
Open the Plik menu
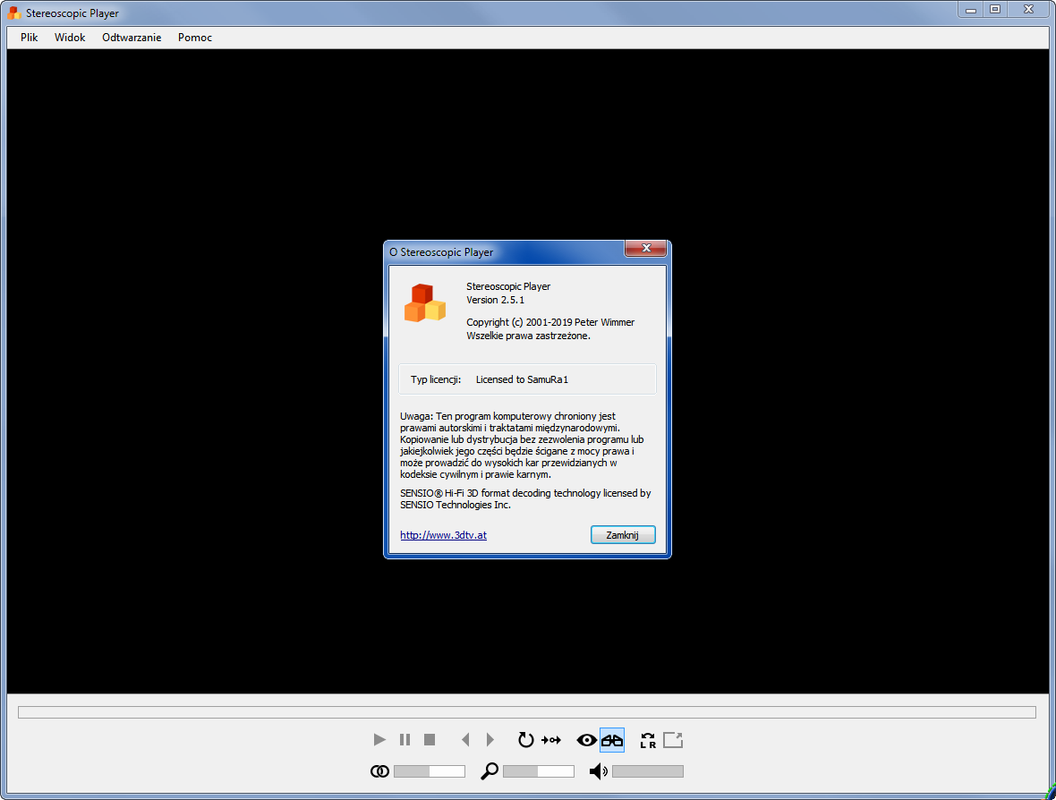point(29,38)
